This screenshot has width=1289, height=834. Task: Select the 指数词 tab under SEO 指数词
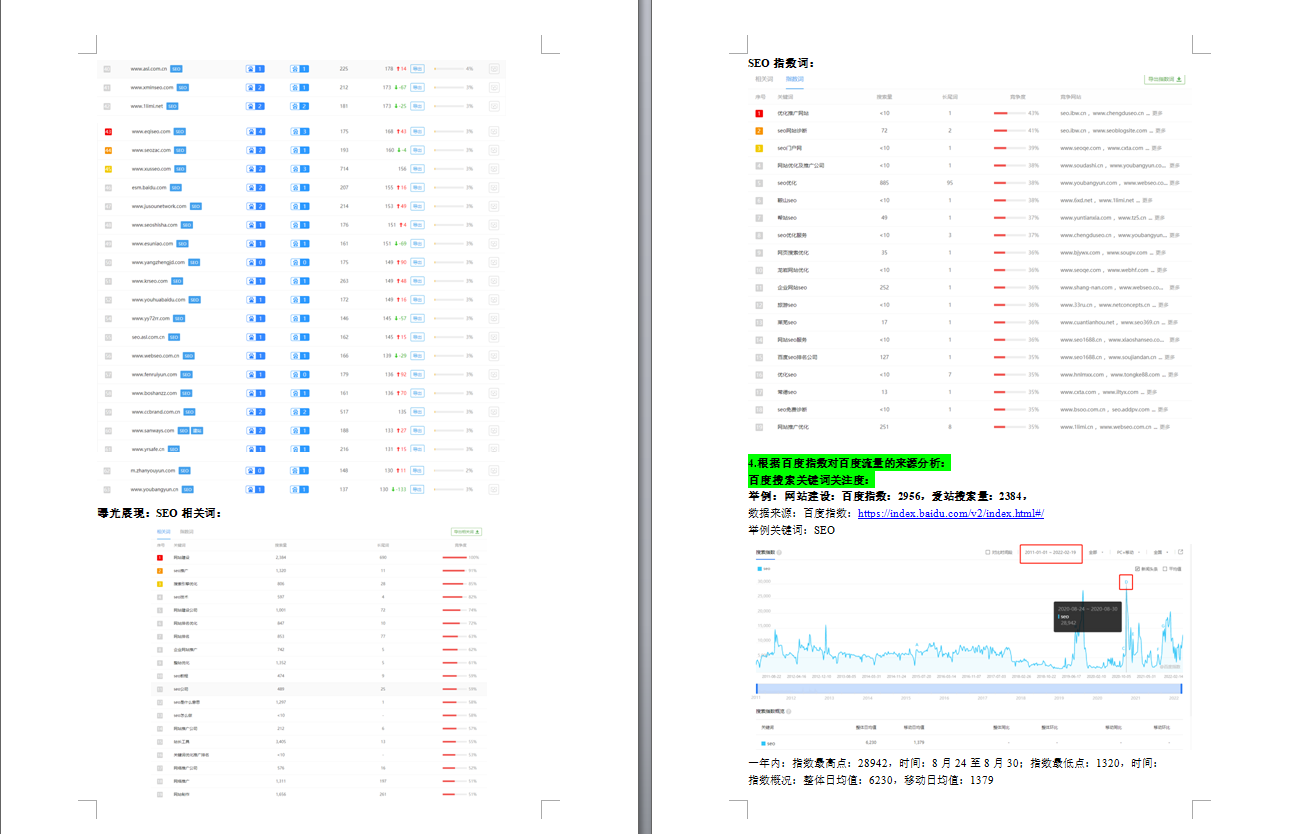pyautogui.click(x=794, y=78)
